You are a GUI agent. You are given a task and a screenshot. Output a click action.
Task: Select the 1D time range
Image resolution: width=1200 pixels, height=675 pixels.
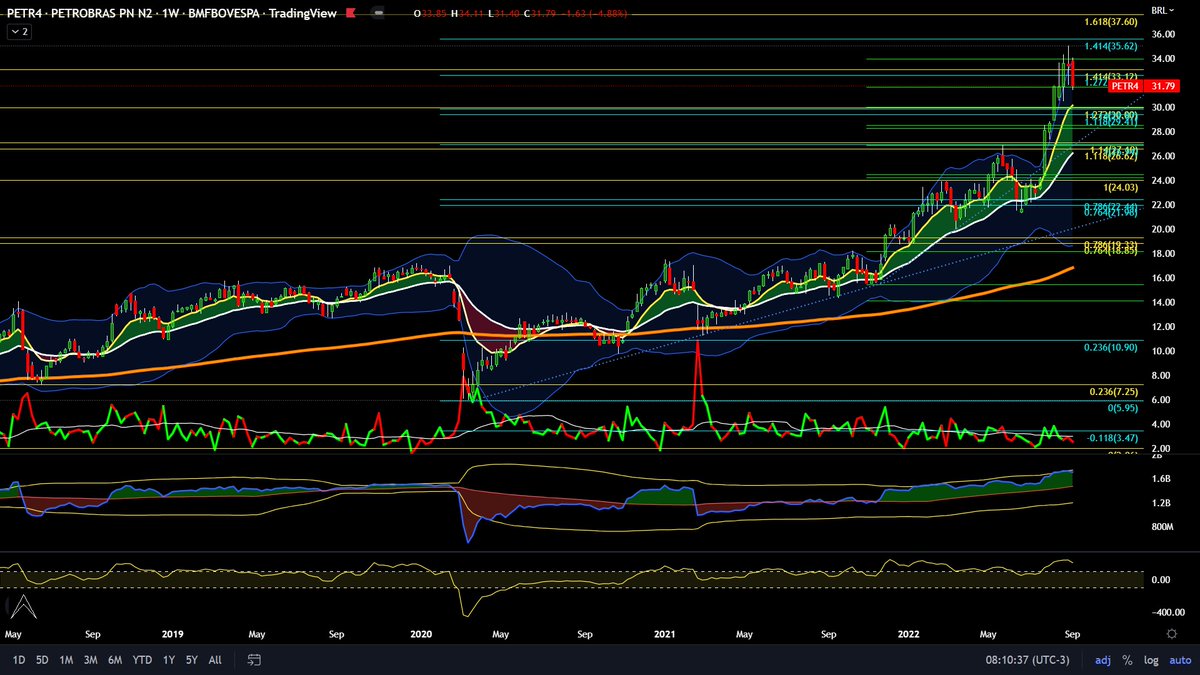pos(19,660)
